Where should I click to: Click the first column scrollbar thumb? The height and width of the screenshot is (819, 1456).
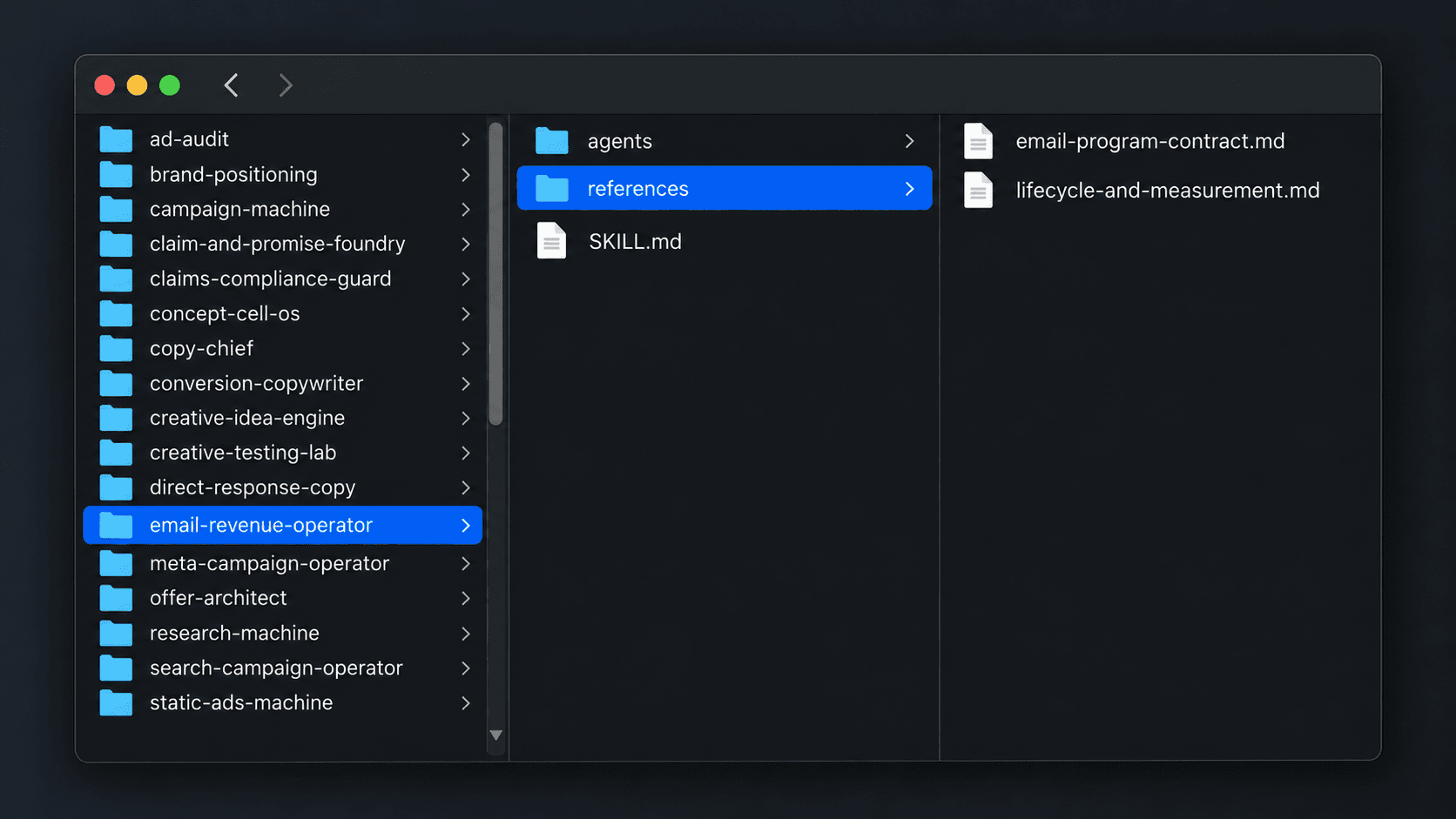[496, 274]
